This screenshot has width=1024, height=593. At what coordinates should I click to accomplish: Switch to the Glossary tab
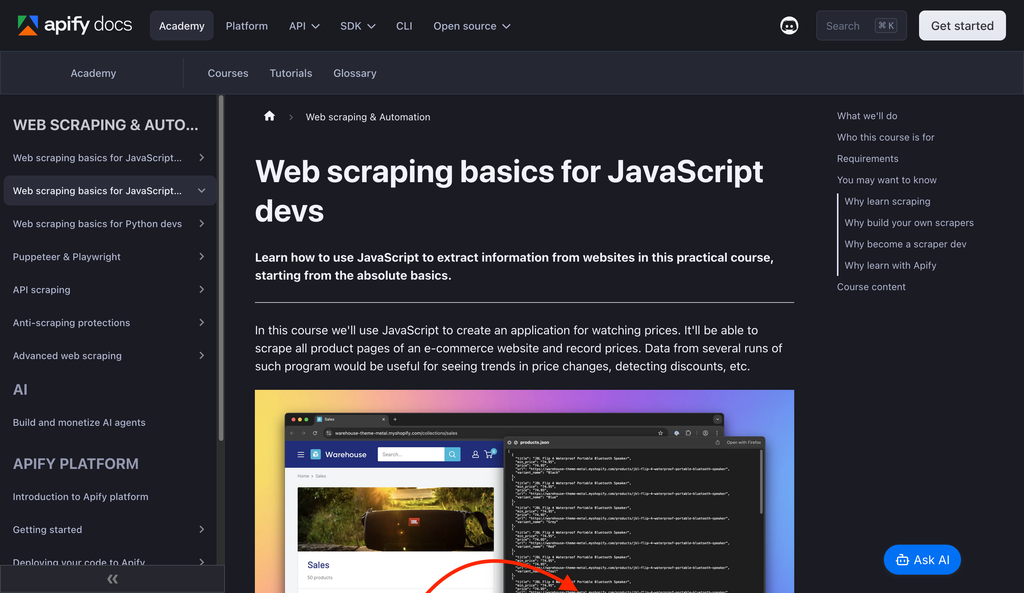tap(355, 73)
